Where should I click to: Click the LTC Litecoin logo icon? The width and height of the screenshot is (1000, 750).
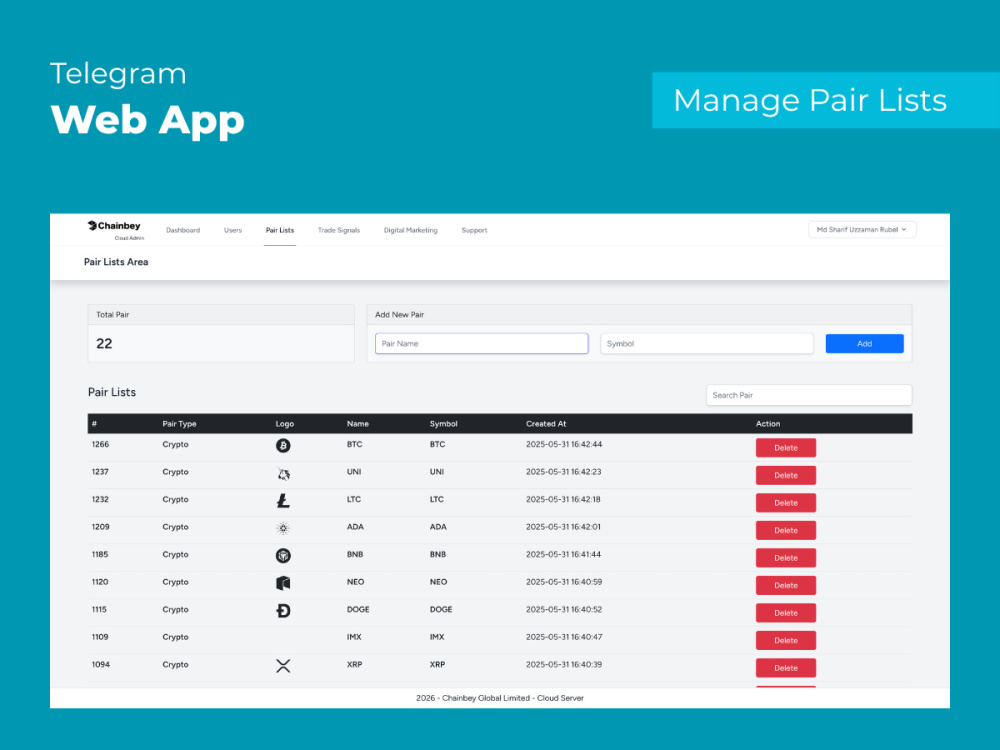click(x=283, y=501)
